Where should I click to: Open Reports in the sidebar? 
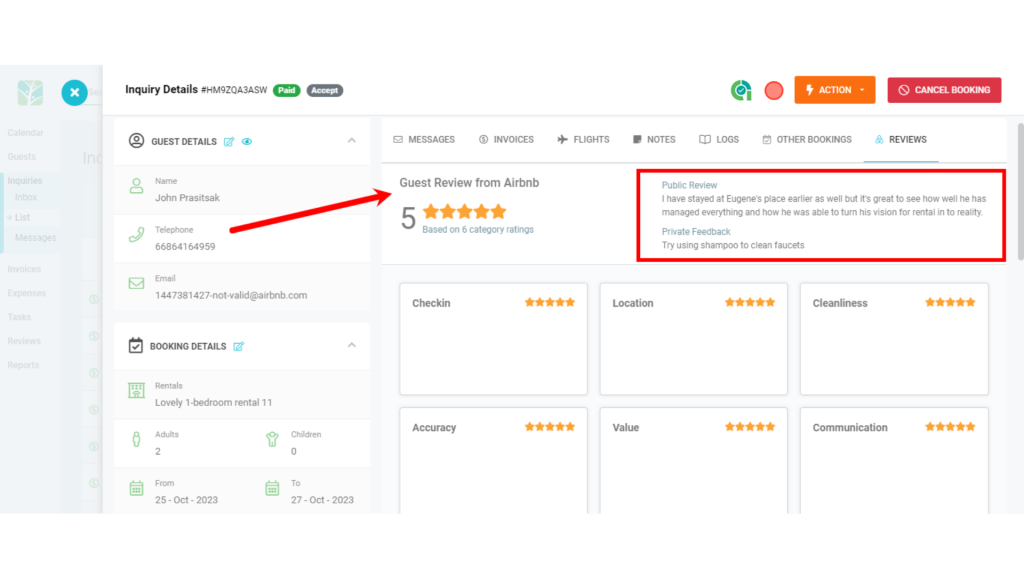point(24,365)
